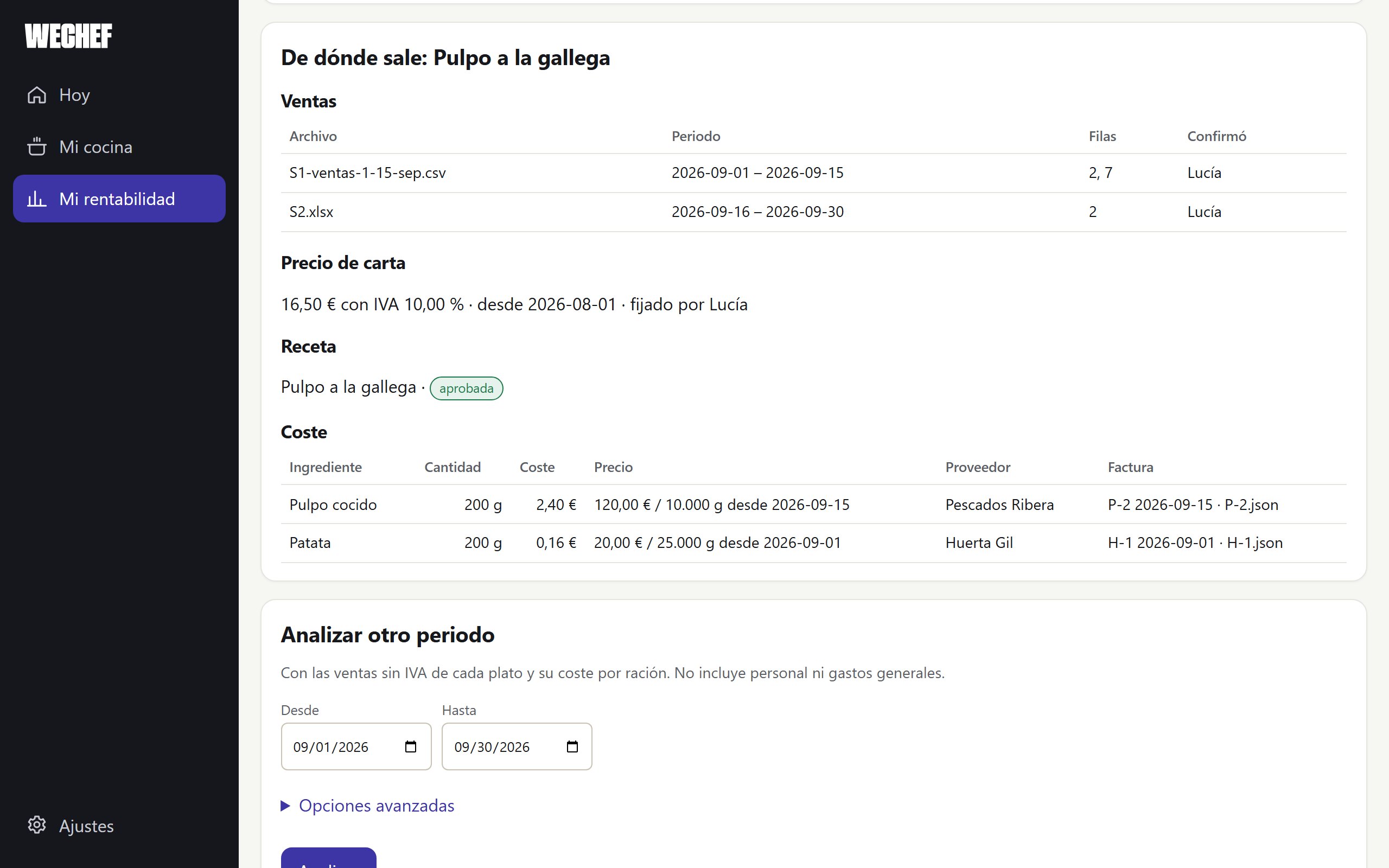Click the Mi rentabilidad chart icon
The image size is (1389, 868).
click(x=37, y=199)
